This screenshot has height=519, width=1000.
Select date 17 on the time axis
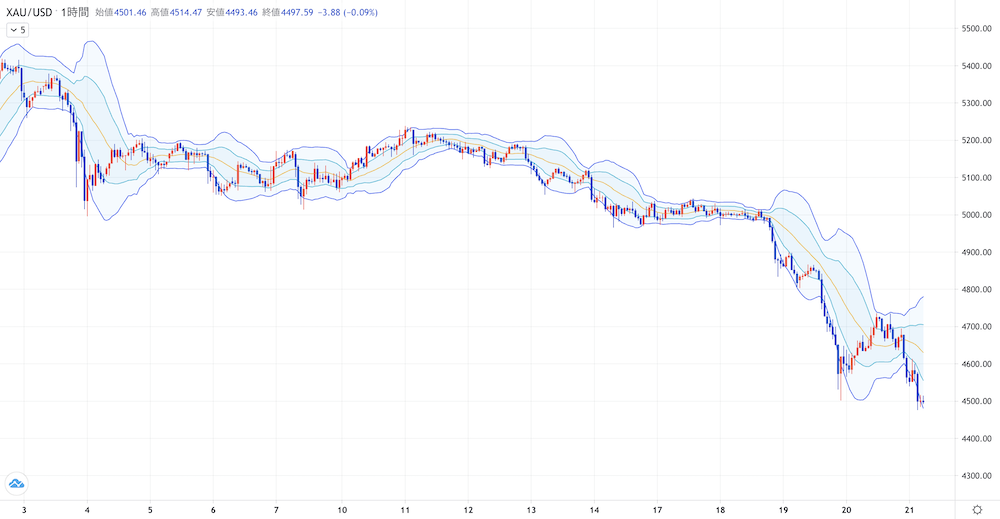[657, 509]
